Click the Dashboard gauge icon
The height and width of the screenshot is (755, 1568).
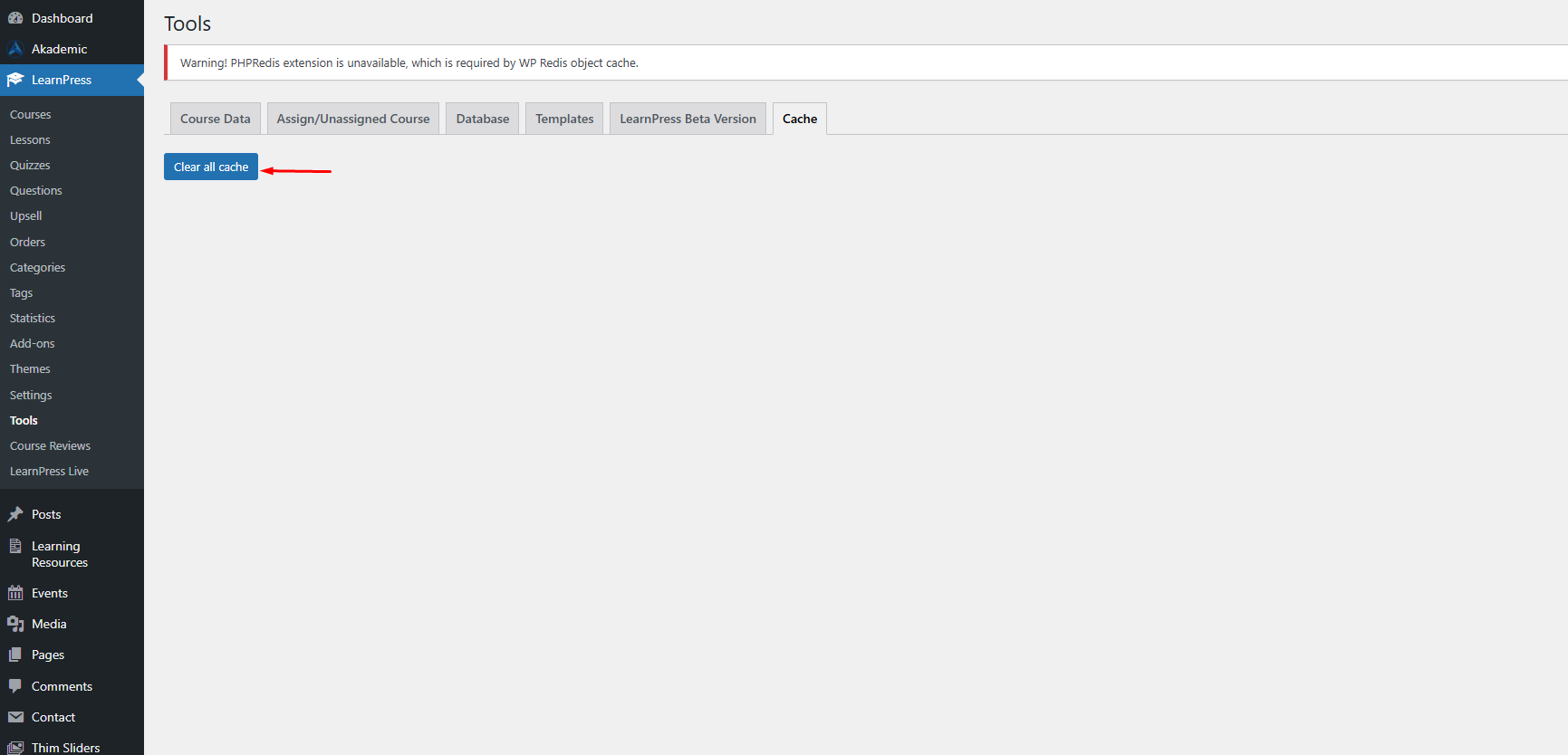(x=15, y=18)
